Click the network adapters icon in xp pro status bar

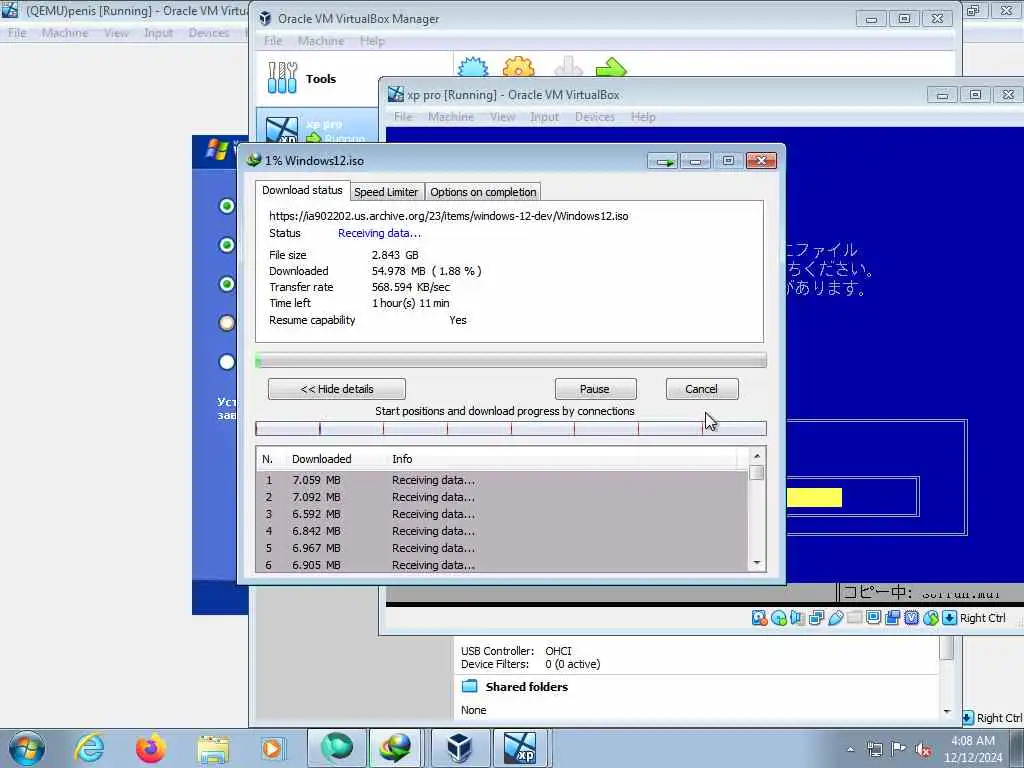(816, 618)
